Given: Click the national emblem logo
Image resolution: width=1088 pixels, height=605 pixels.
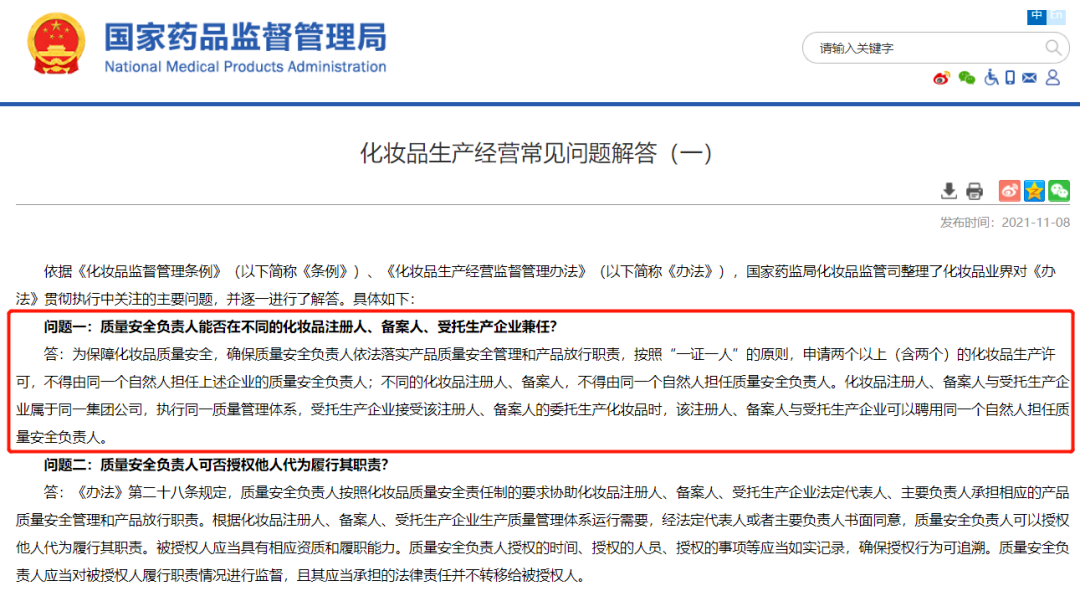Looking at the screenshot, I should (x=57, y=45).
